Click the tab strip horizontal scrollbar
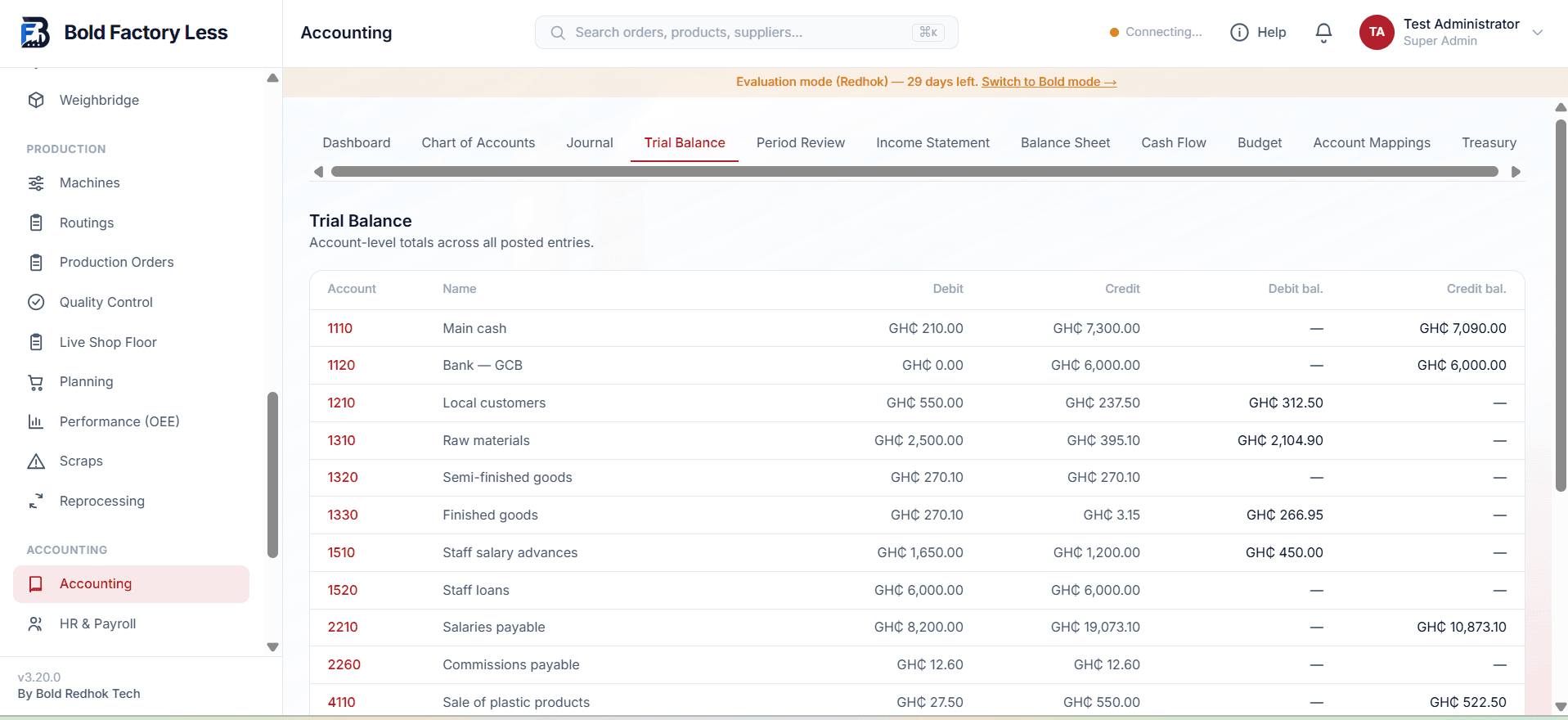 (x=914, y=172)
